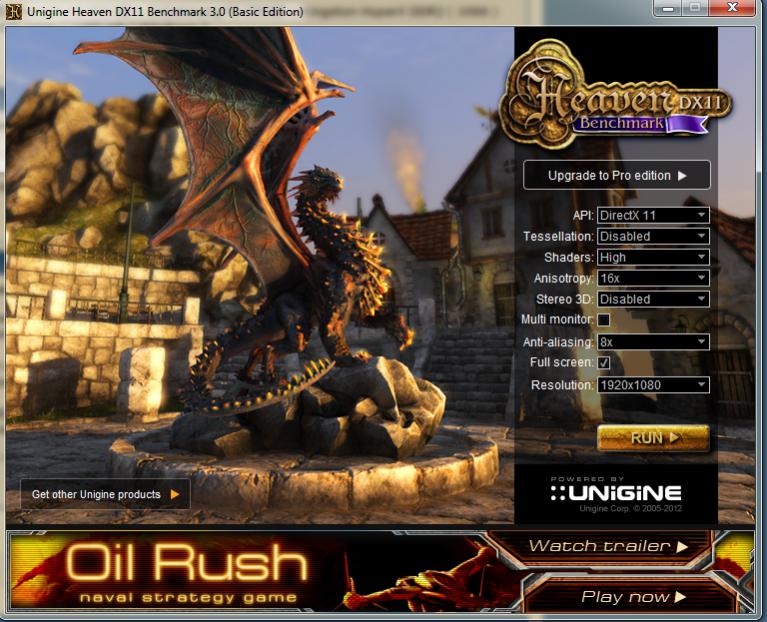Click the "Anti-aliasing:" label text
Image resolution: width=767 pixels, height=622 pixels.
point(558,342)
